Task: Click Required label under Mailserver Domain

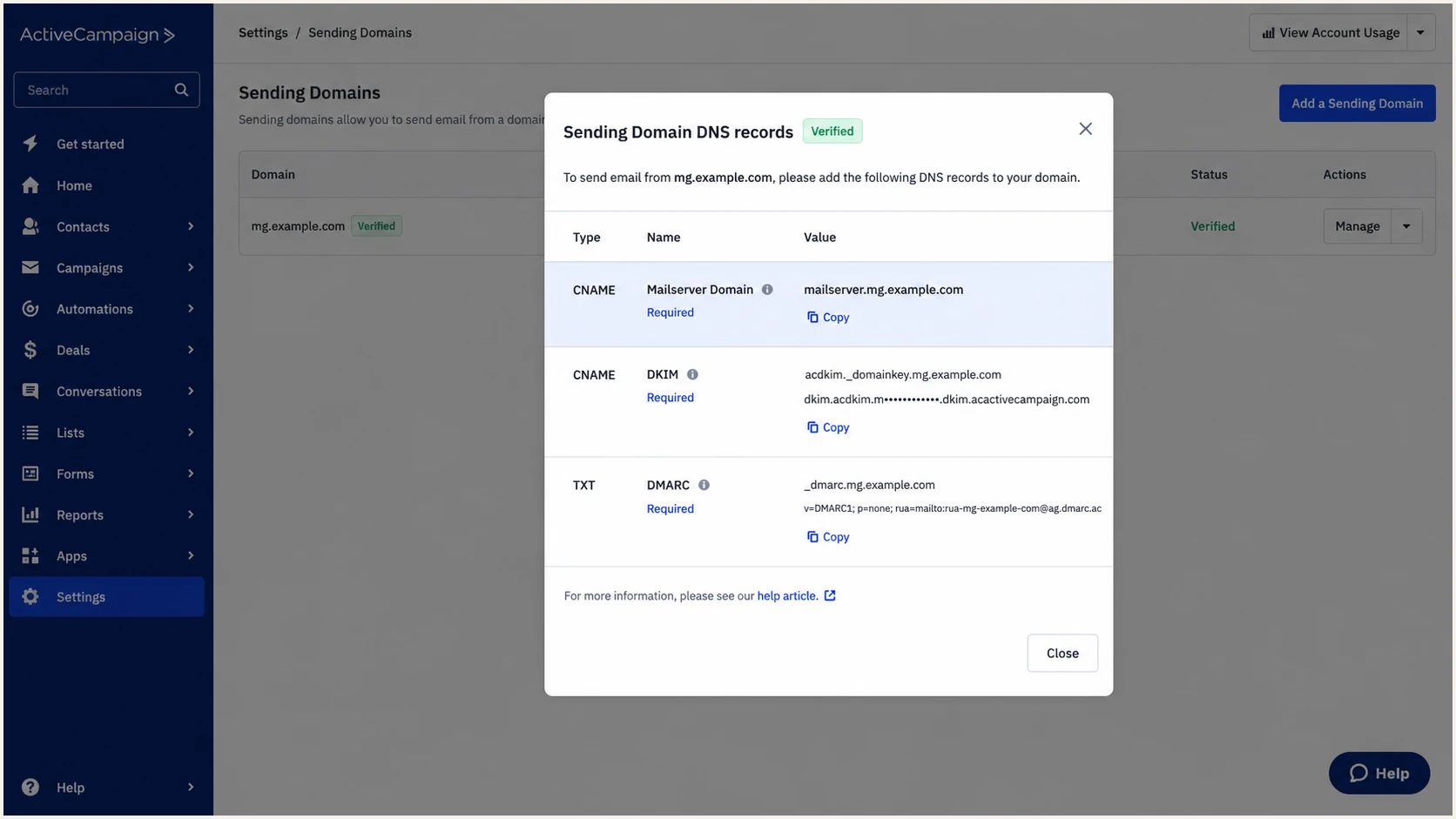Action: [x=670, y=312]
